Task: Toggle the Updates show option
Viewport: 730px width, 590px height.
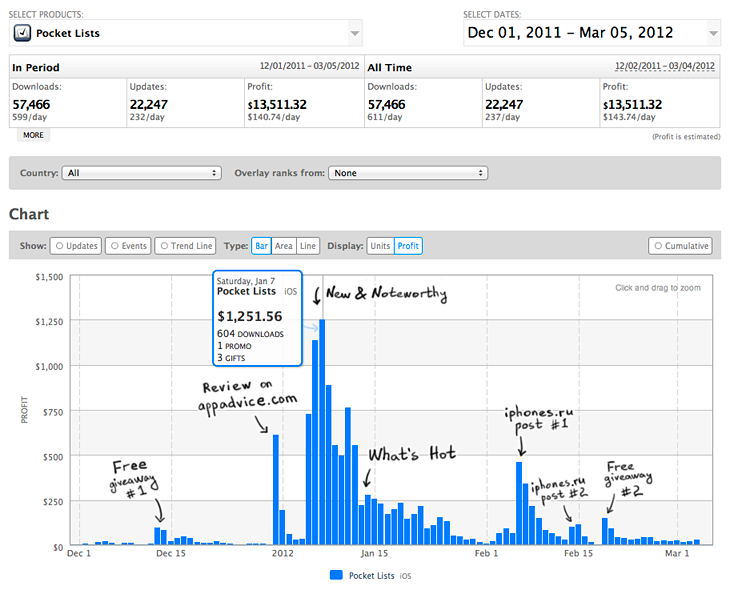Action: click(x=76, y=246)
